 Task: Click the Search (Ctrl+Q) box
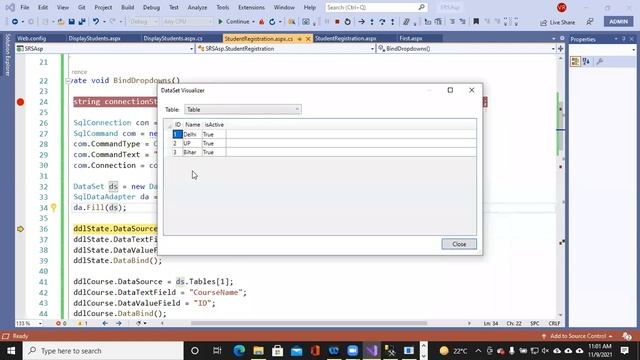pyautogui.click(x=376, y=7)
